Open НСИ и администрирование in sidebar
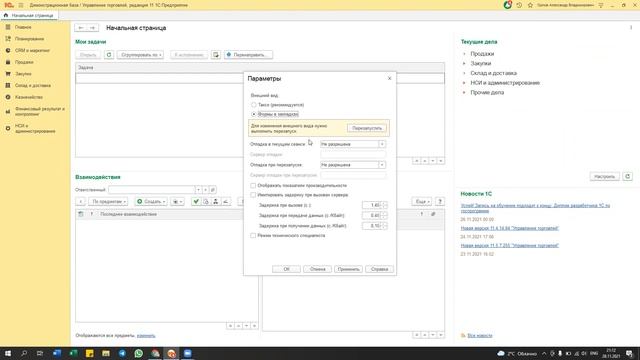 (x=35, y=129)
